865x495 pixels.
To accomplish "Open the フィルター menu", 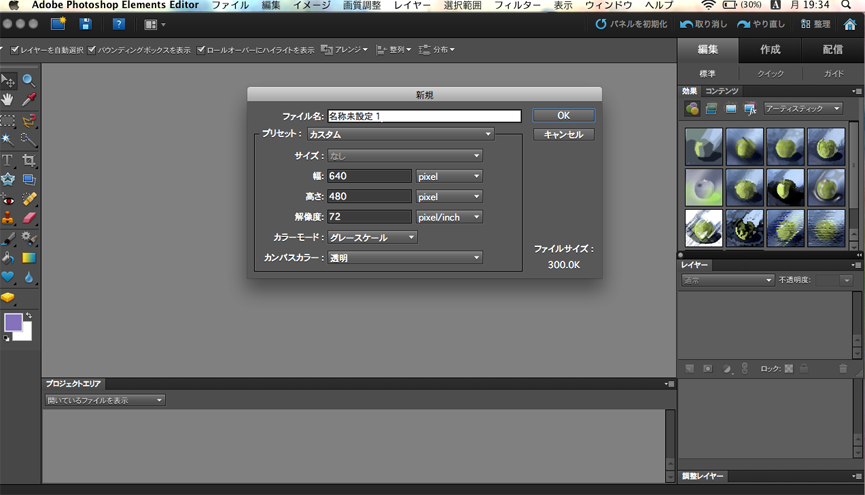I will [517, 6].
